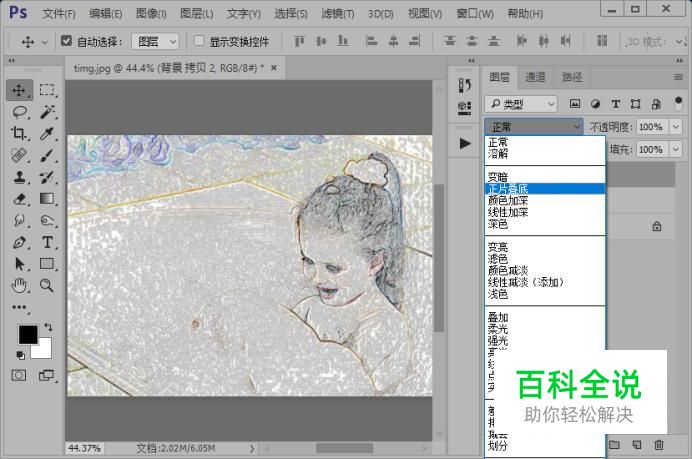Image resolution: width=692 pixels, height=459 pixels.
Task: Click the background color swatch
Action: click(45, 350)
